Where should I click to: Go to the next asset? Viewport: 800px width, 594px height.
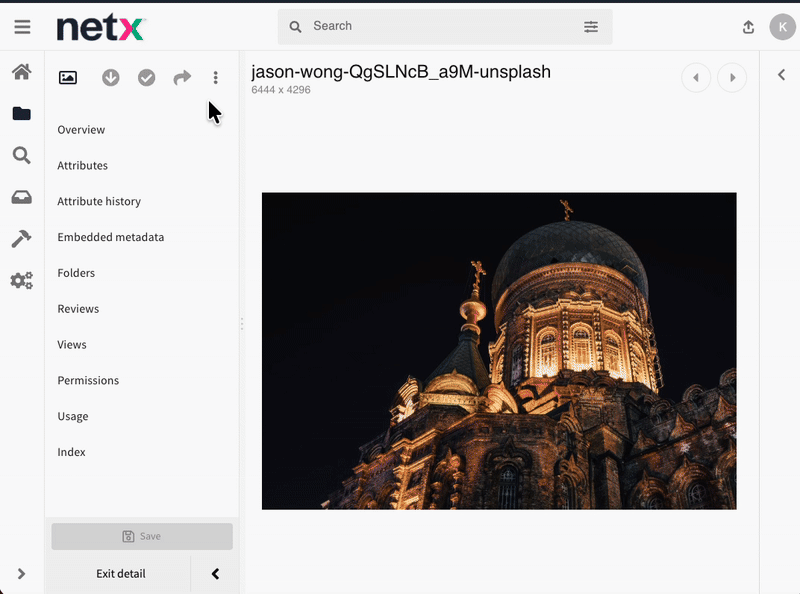tap(732, 78)
